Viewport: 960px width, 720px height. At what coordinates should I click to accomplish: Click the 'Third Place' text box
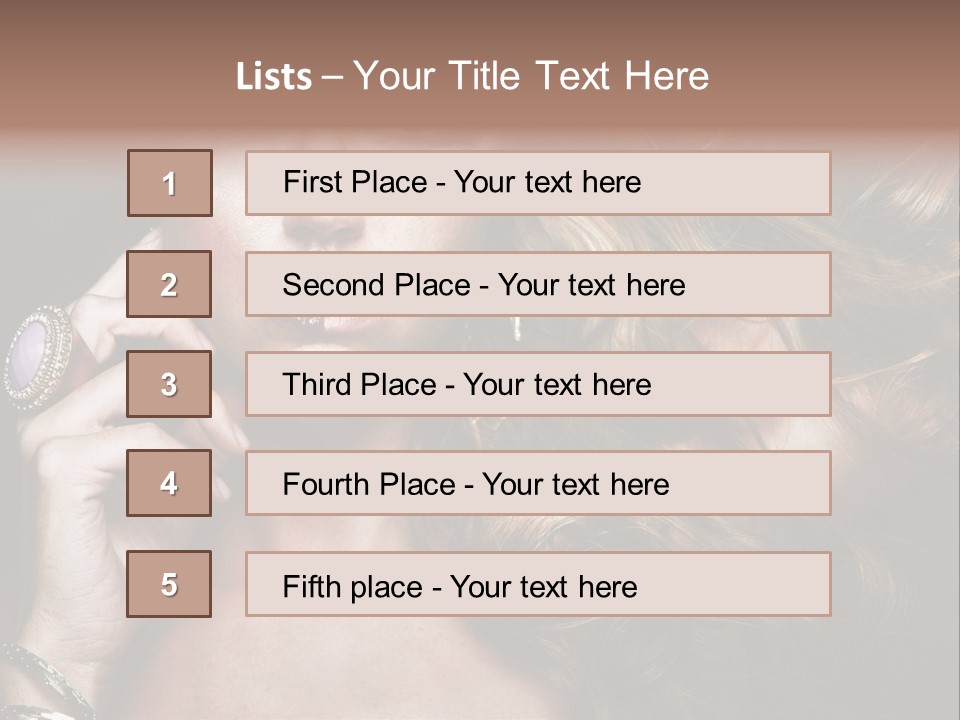538,384
